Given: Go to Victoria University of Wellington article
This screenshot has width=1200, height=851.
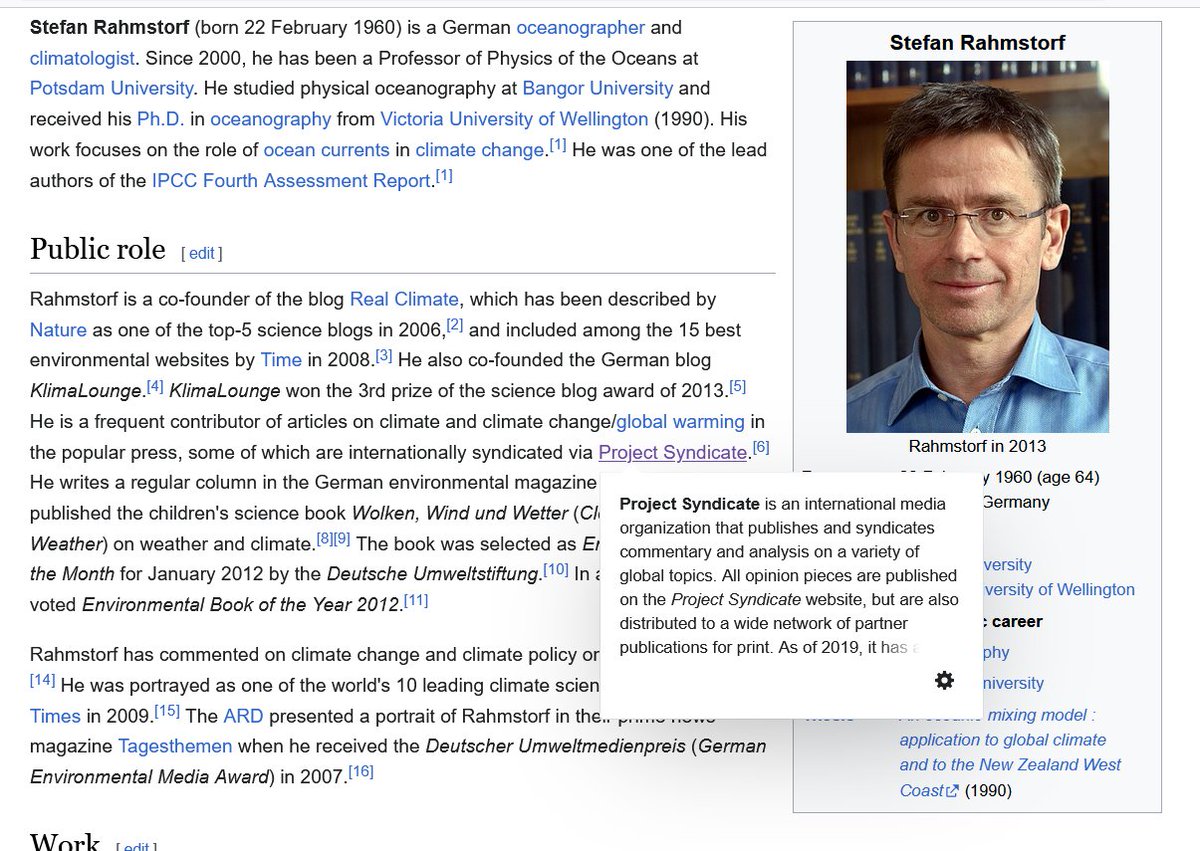Looking at the screenshot, I should [514, 119].
